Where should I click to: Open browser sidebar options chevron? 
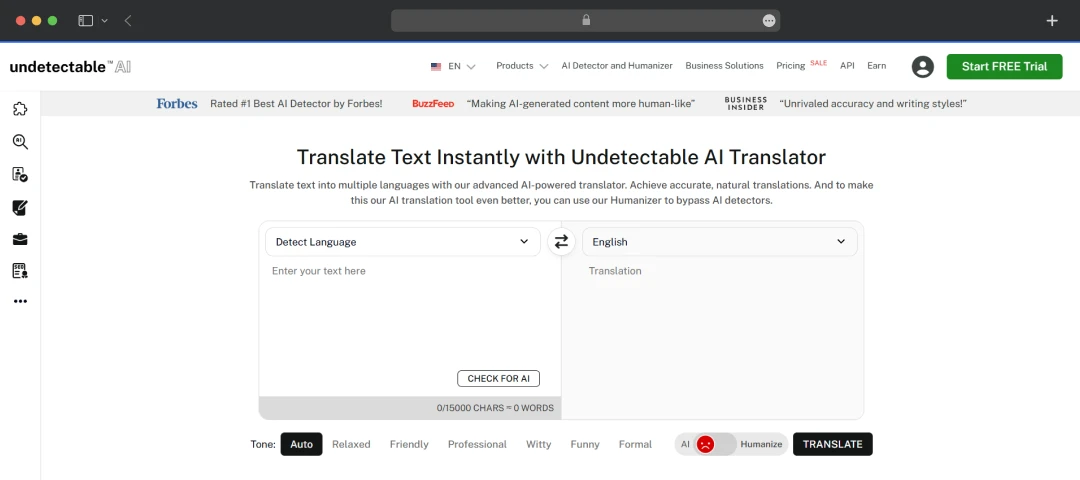pos(105,21)
